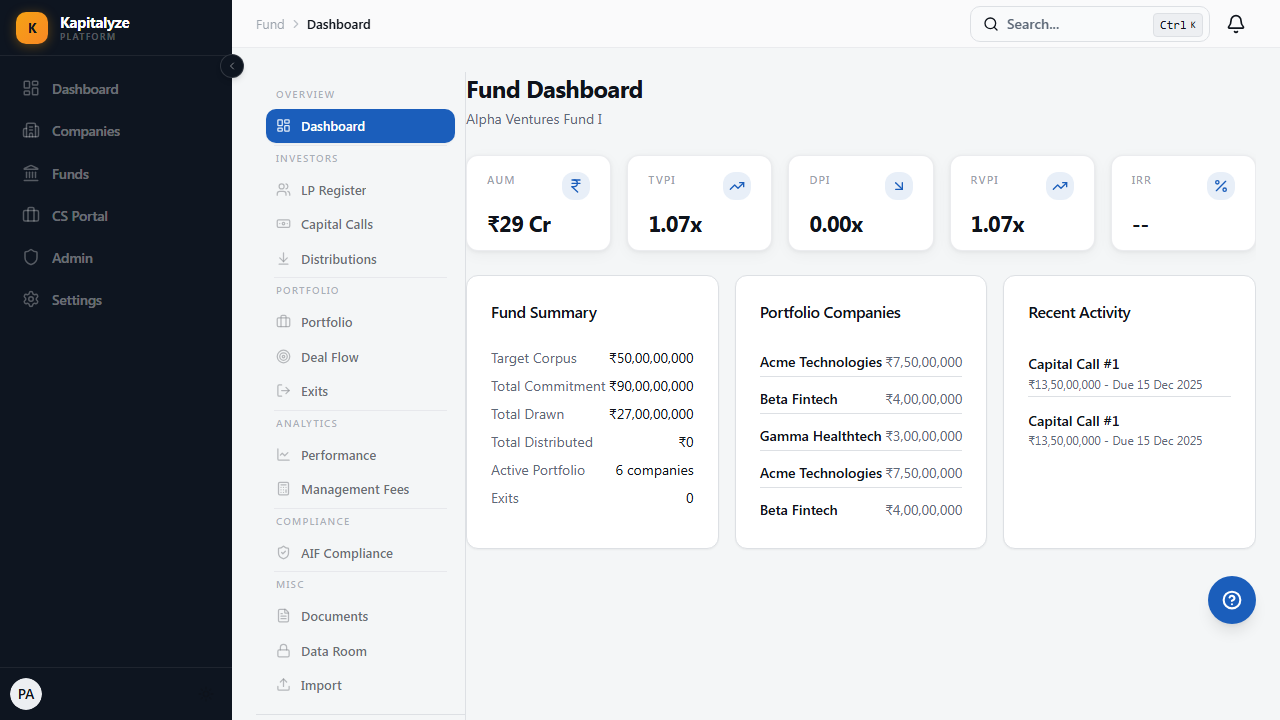The height and width of the screenshot is (720, 1280).
Task: Open Performance analytics
Action: point(360,455)
